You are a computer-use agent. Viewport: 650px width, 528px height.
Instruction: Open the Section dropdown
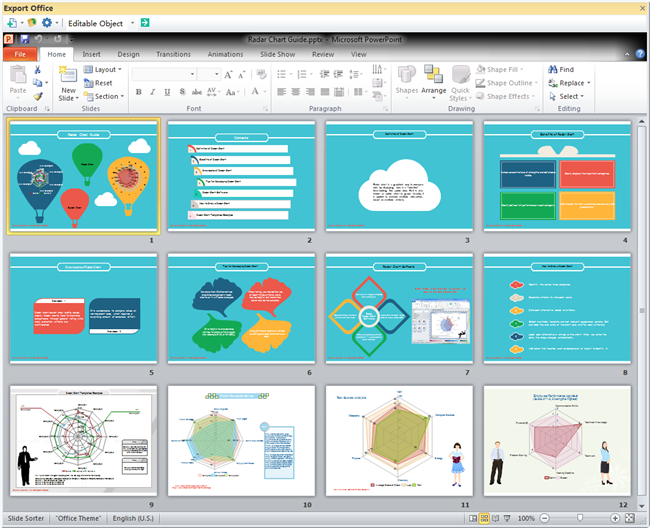pos(104,96)
